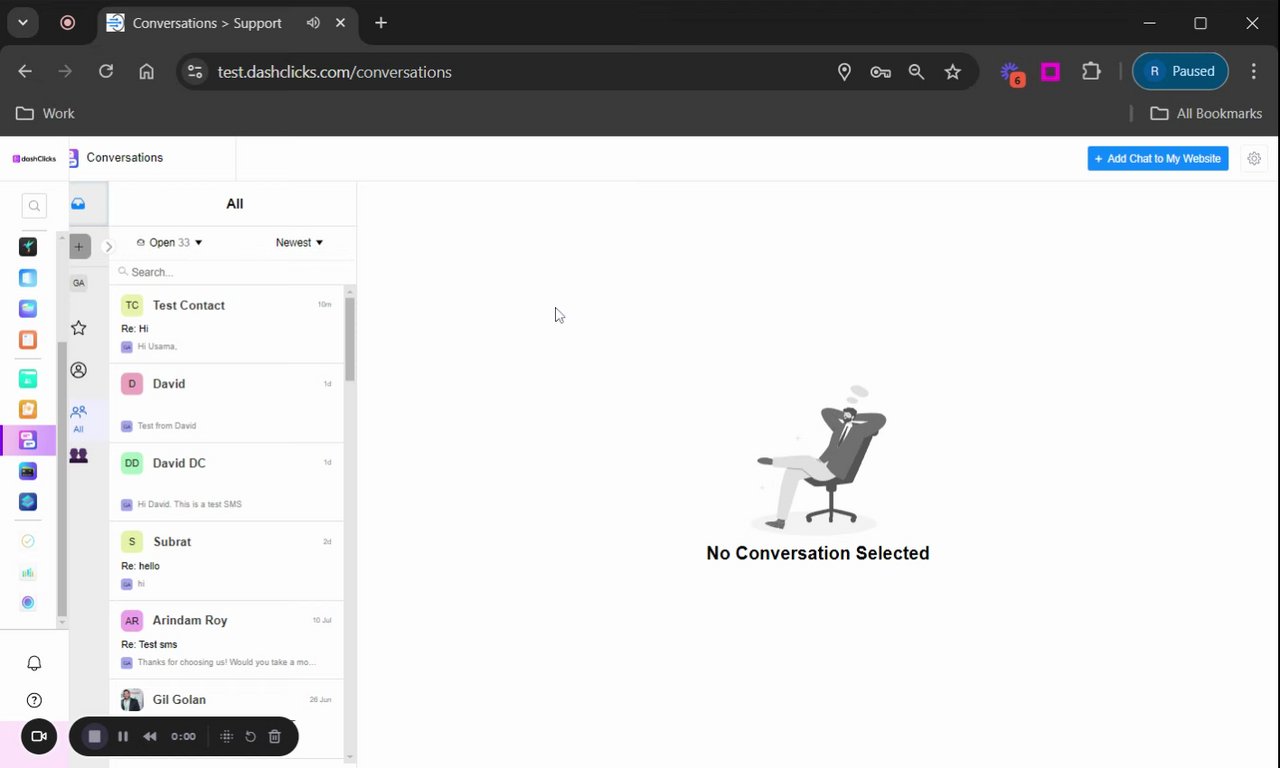This screenshot has height=768, width=1280.
Task: Mute the tab audio speaker icon
Action: click(313, 23)
